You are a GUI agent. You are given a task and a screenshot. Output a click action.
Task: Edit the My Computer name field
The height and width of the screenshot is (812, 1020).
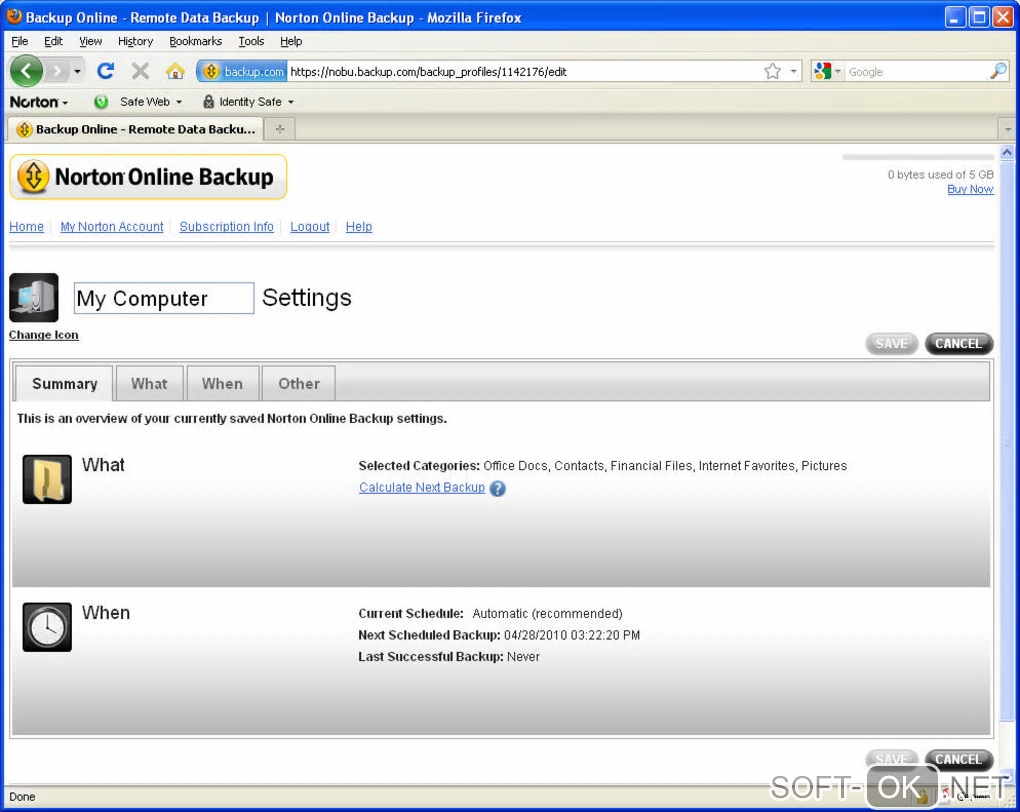[x=164, y=298]
